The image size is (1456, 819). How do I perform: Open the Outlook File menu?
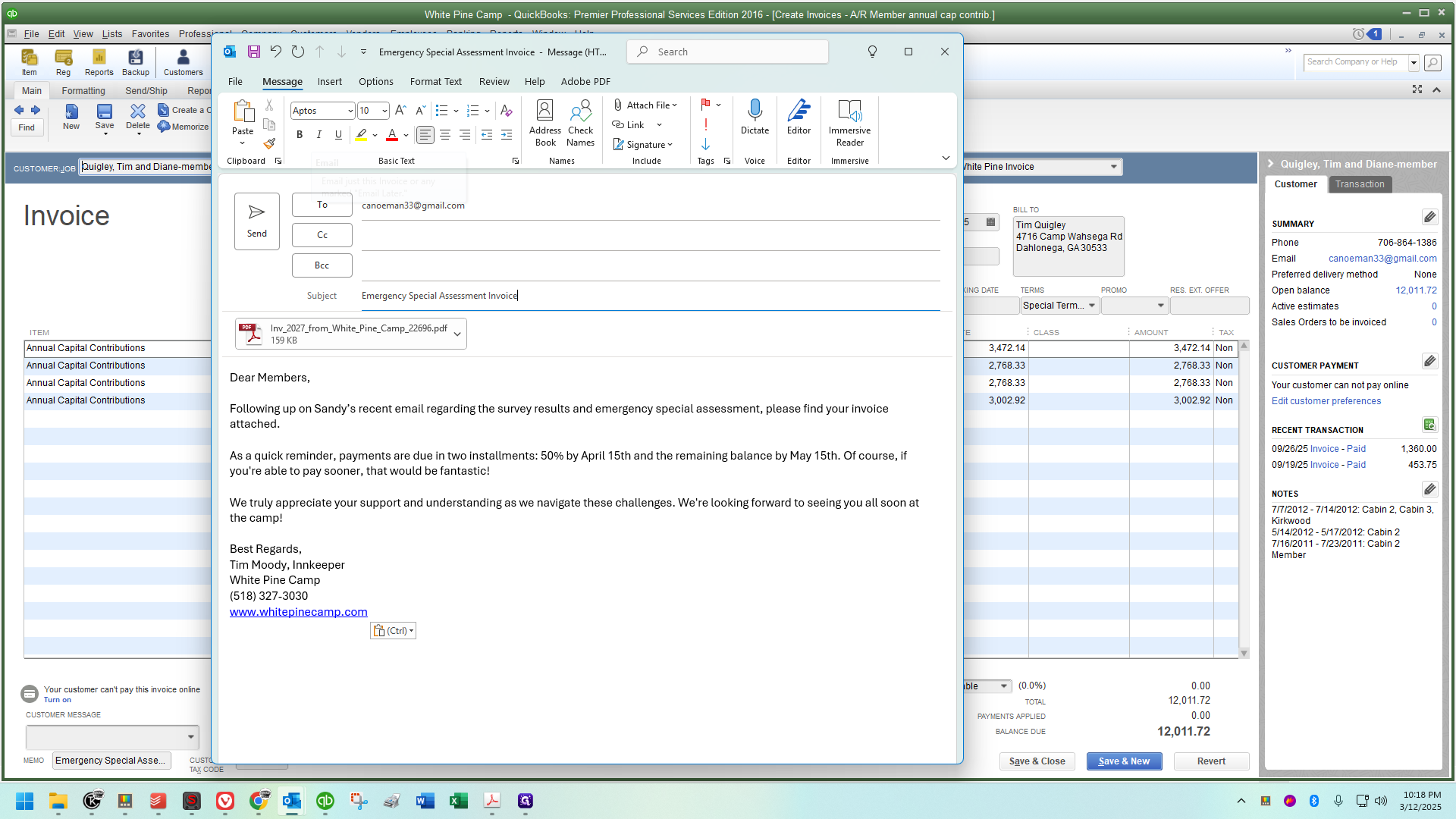235,81
